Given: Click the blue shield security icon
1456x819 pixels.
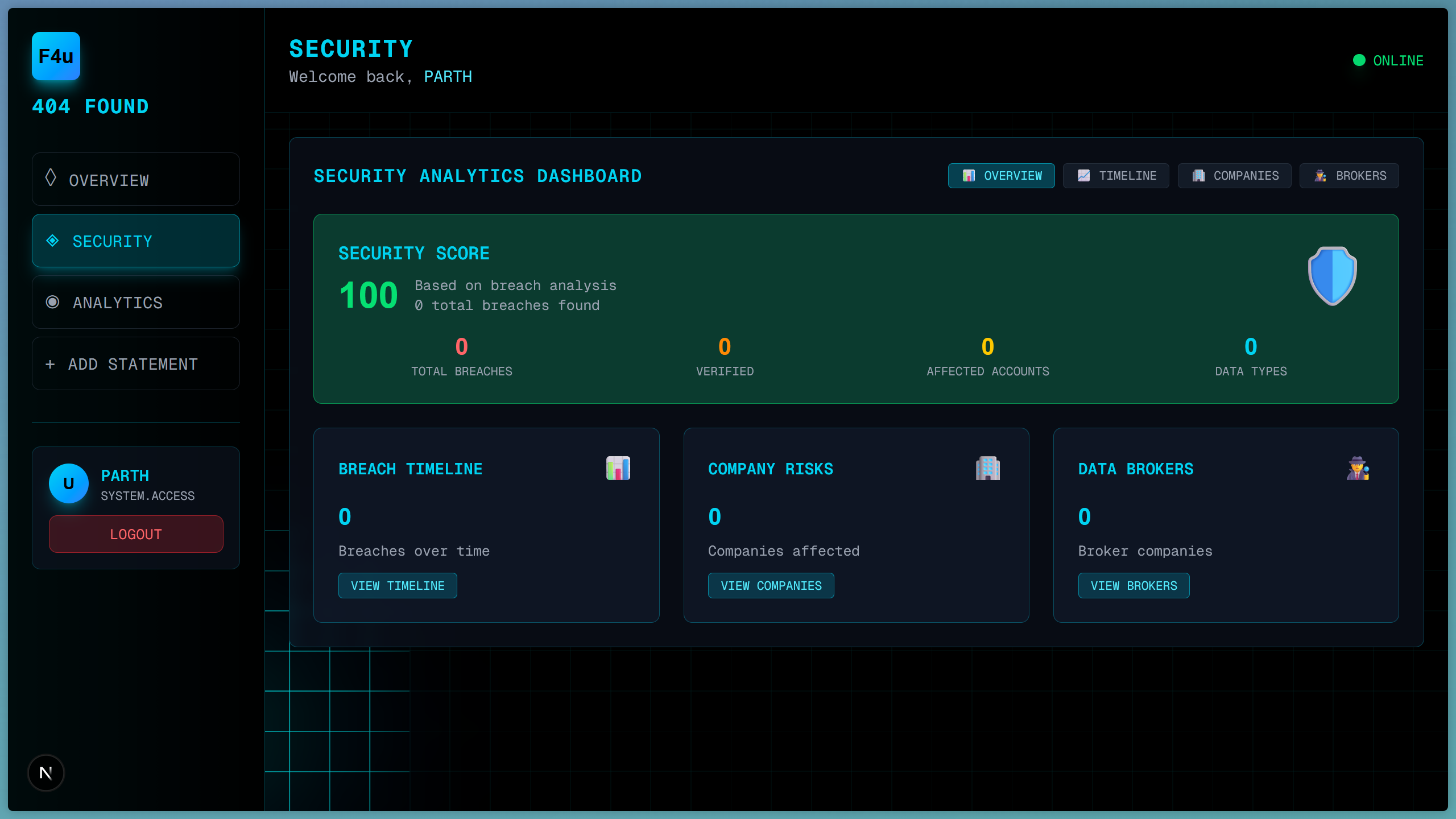Looking at the screenshot, I should 1332,276.
